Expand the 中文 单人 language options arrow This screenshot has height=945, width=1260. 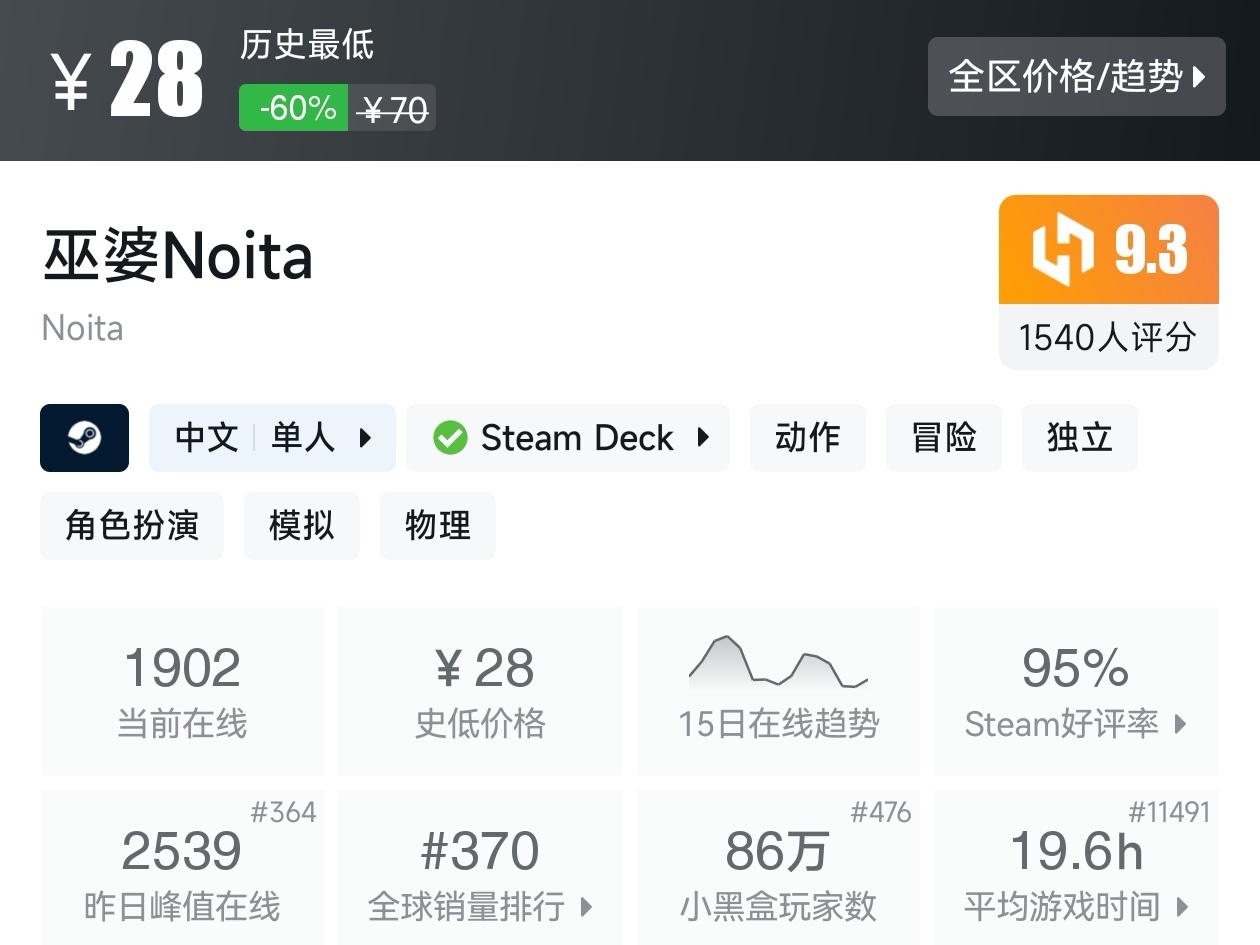click(365, 438)
